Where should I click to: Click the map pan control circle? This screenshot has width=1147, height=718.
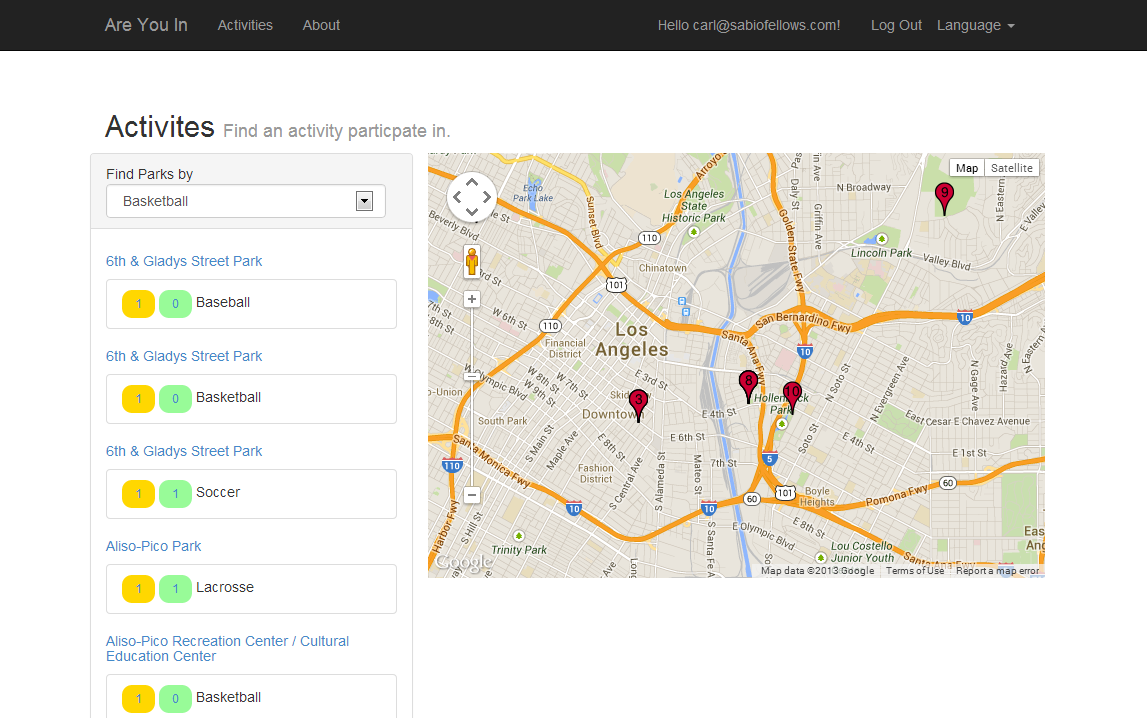pos(472,197)
